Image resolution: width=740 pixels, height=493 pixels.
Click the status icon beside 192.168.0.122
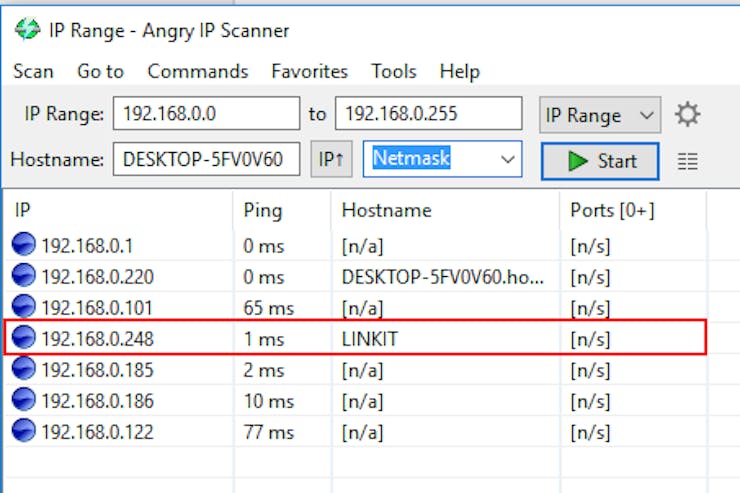point(24,432)
